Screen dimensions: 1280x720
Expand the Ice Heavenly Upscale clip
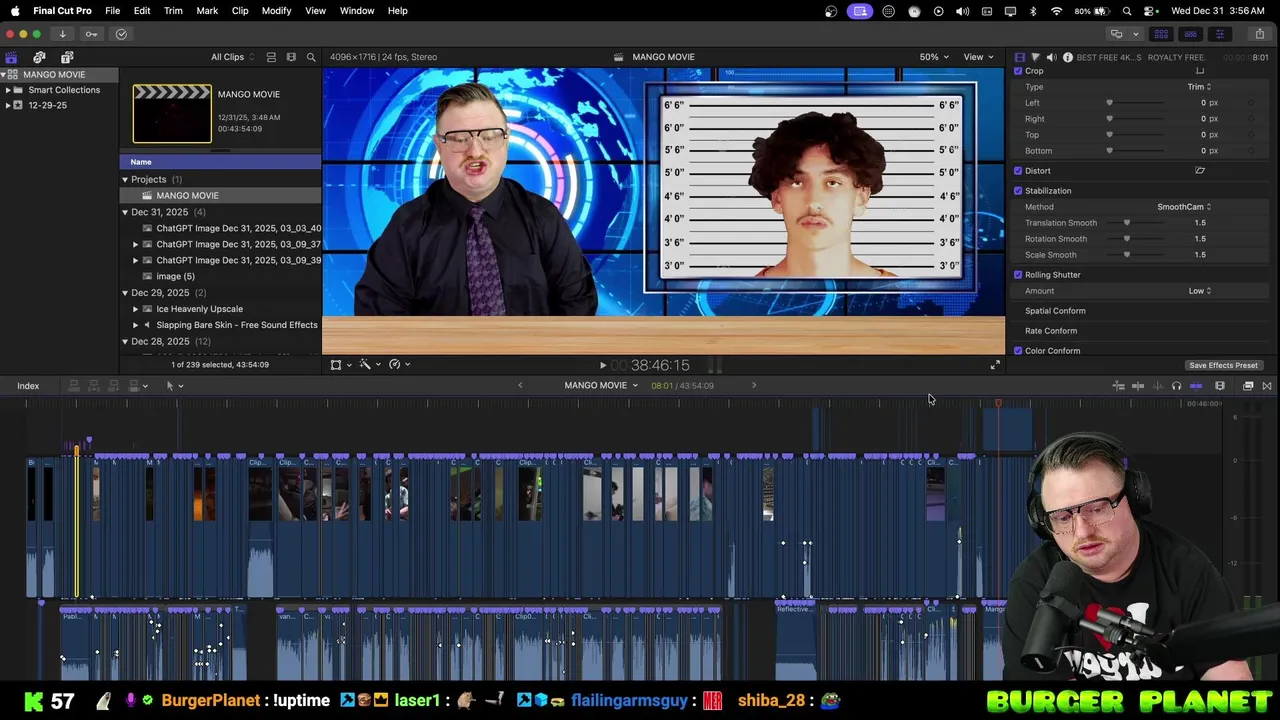[x=135, y=309]
